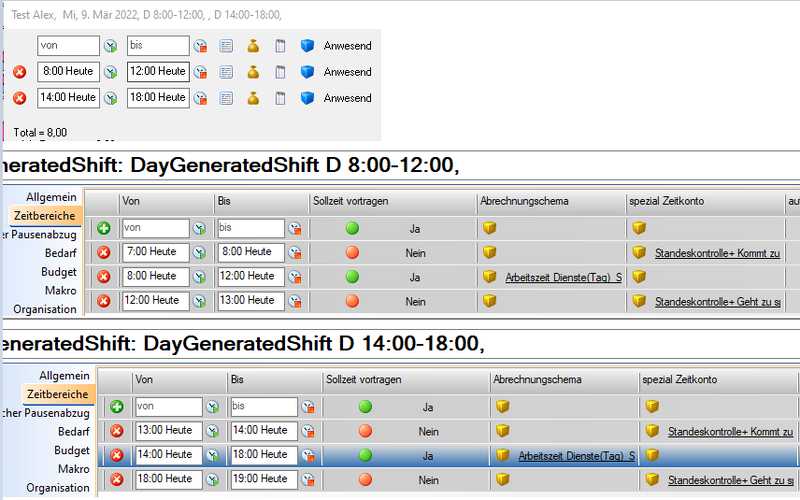Image resolution: width=800 pixels, height=500 pixels.
Task: Delete the 8:00–12:00 entry in top list
Action: (20, 72)
